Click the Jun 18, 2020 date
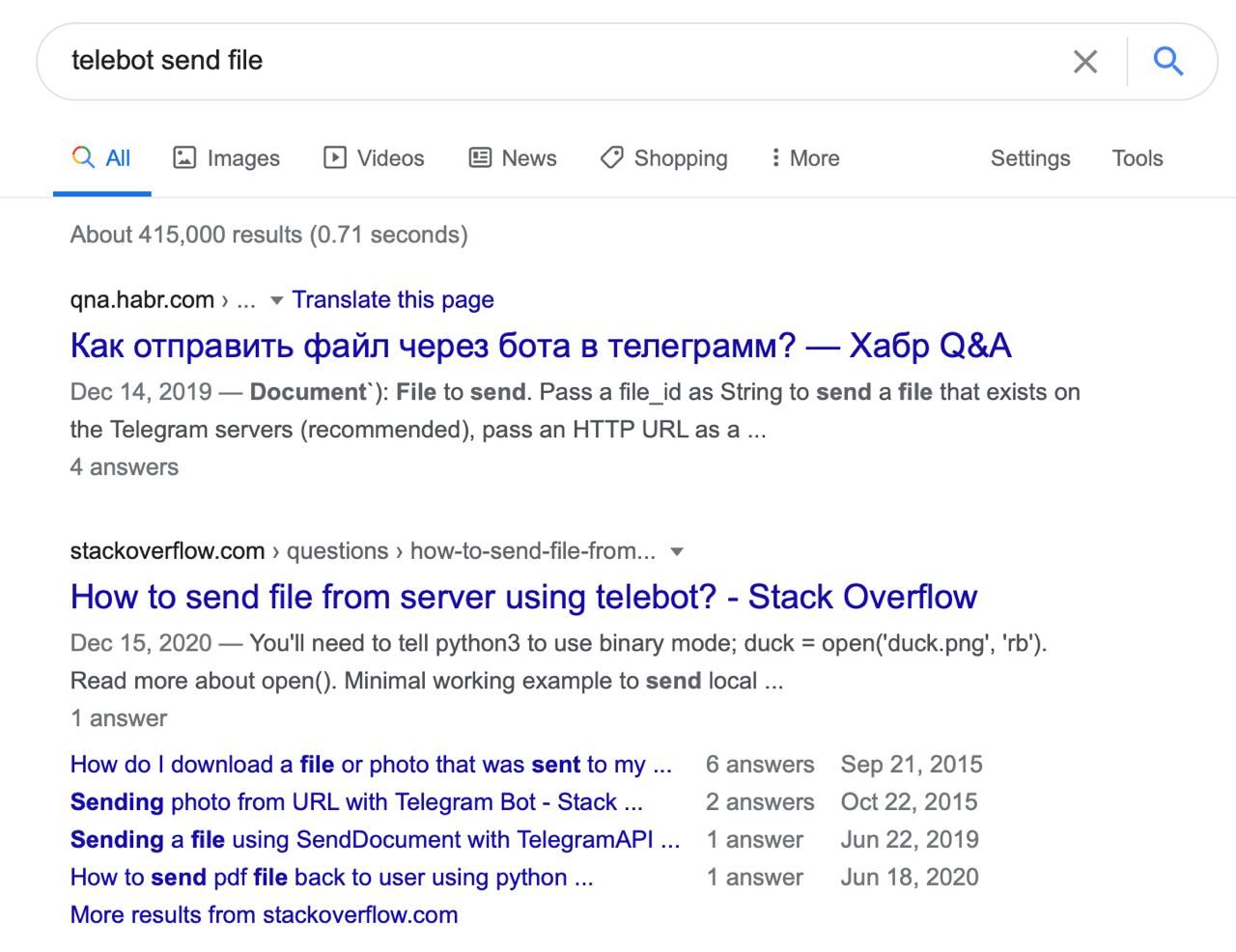1236x952 pixels. pos(910,878)
